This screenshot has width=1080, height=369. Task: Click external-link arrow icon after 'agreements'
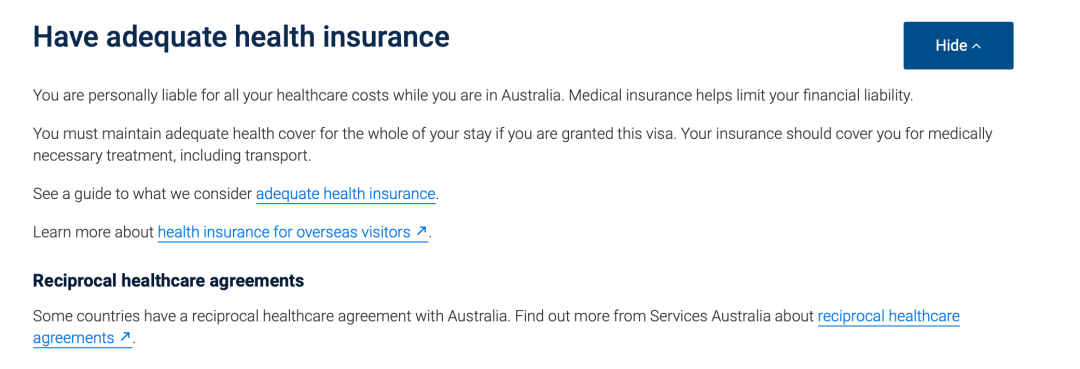tap(125, 337)
